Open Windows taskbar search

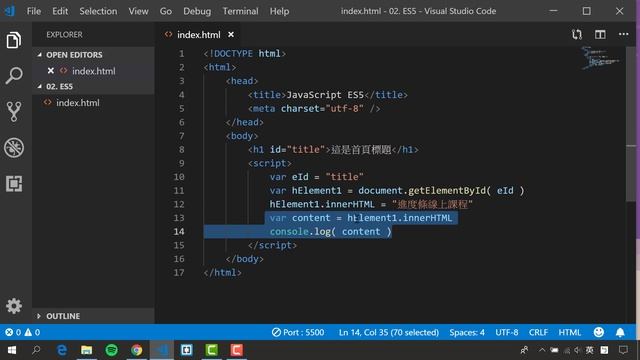(x=36, y=350)
